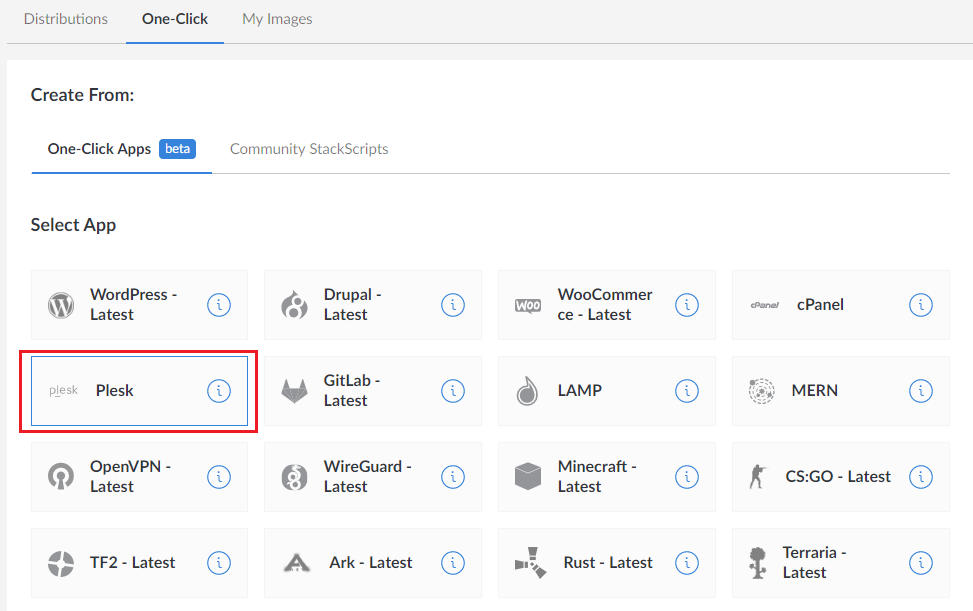The image size is (973, 611).
Task: Select the One-Click Apps tab
Action: point(100,149)
